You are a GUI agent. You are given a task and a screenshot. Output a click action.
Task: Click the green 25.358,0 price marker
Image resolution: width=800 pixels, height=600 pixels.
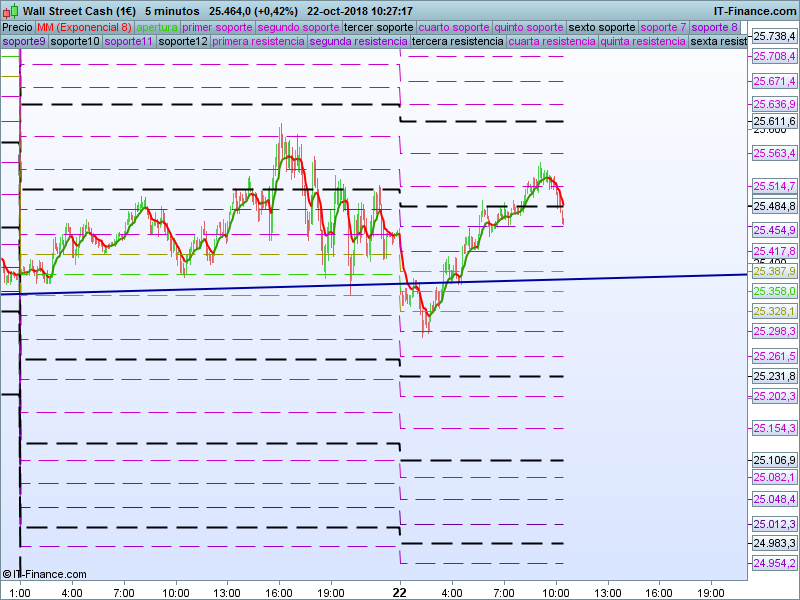coord(774,291)
